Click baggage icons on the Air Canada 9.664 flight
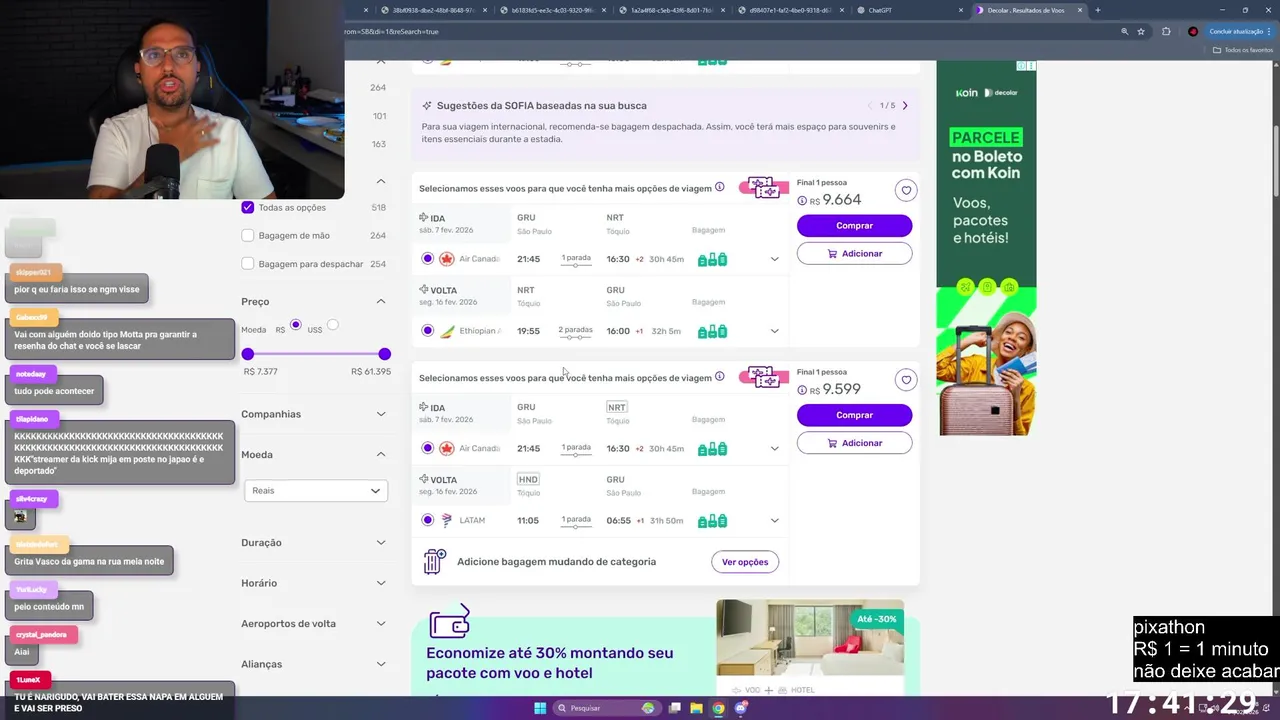This screenshot has height=720, width=1280. [712, 259]
